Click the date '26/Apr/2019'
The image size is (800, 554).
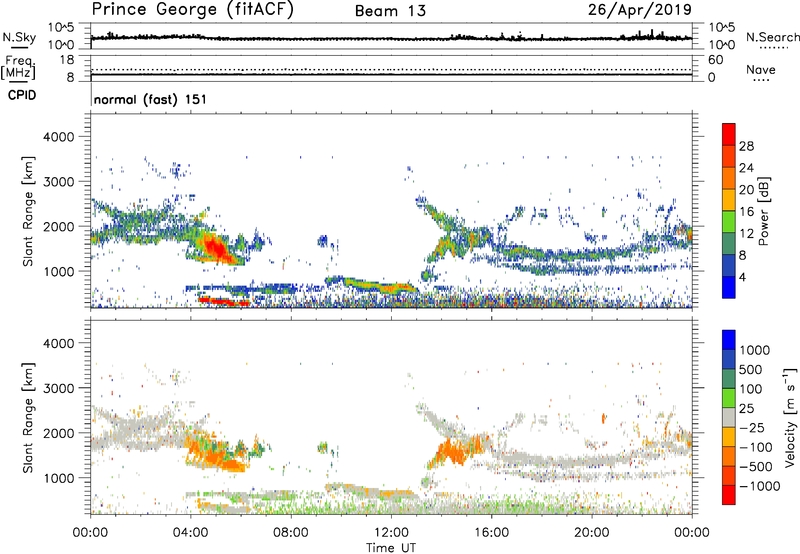click(x=640, y=10)
